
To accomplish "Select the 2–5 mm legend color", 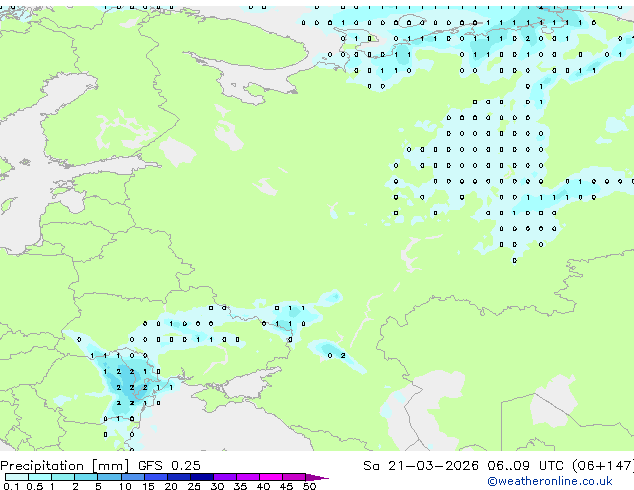I will tap(86, 477).
